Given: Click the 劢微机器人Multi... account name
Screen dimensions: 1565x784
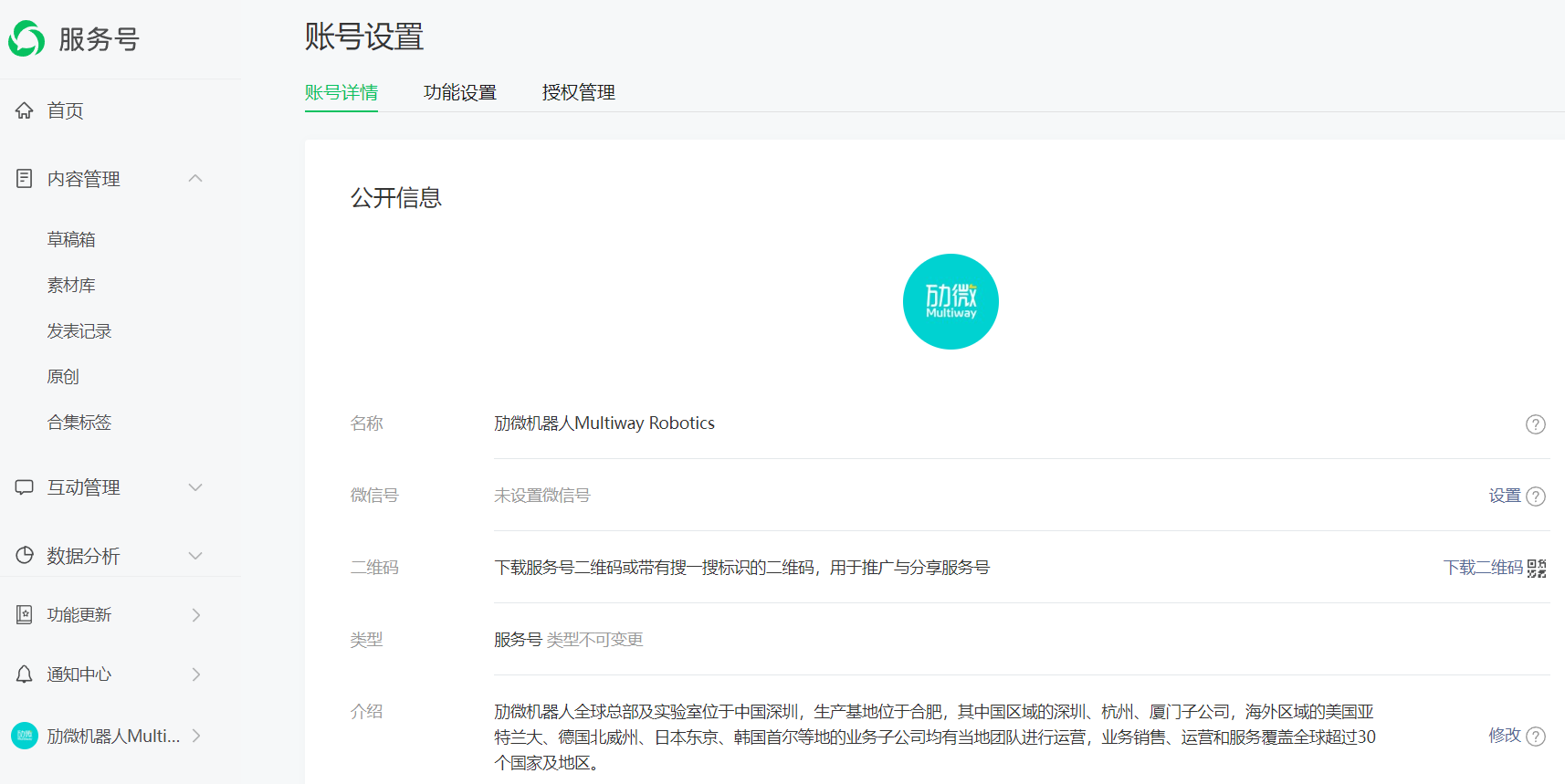Looking at the screenshot, I should [x=113, y=736].
